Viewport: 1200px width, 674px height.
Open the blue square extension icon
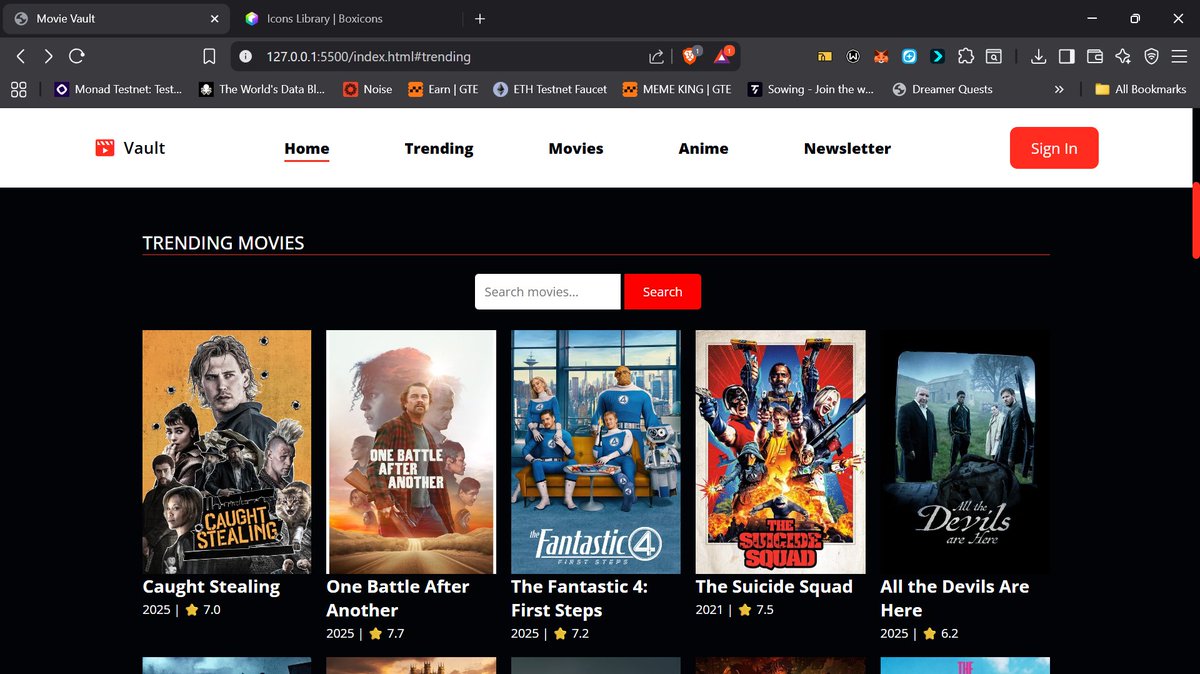[910, 57]
